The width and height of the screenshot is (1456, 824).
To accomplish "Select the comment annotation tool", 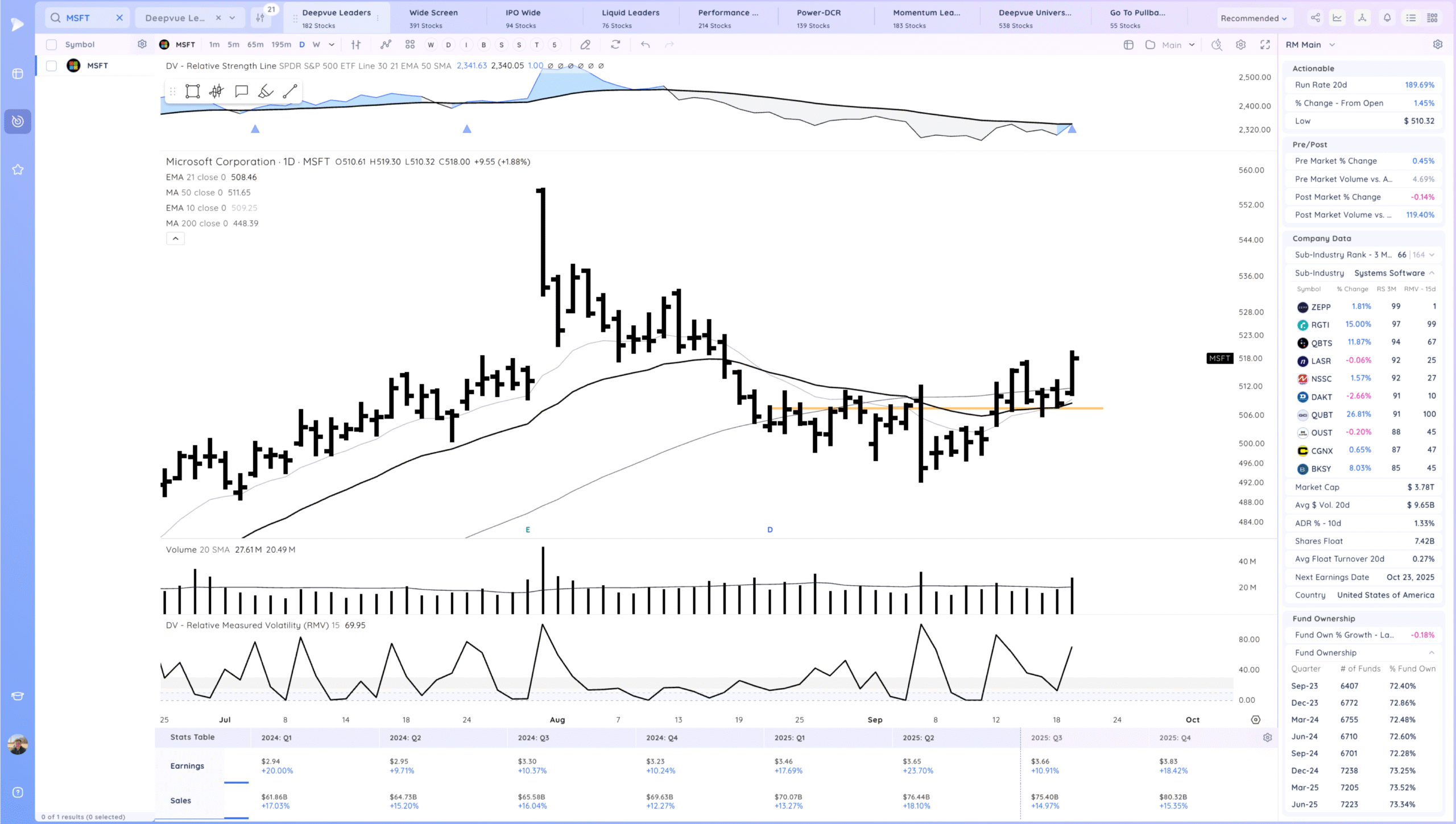I will tap(241, 92).
